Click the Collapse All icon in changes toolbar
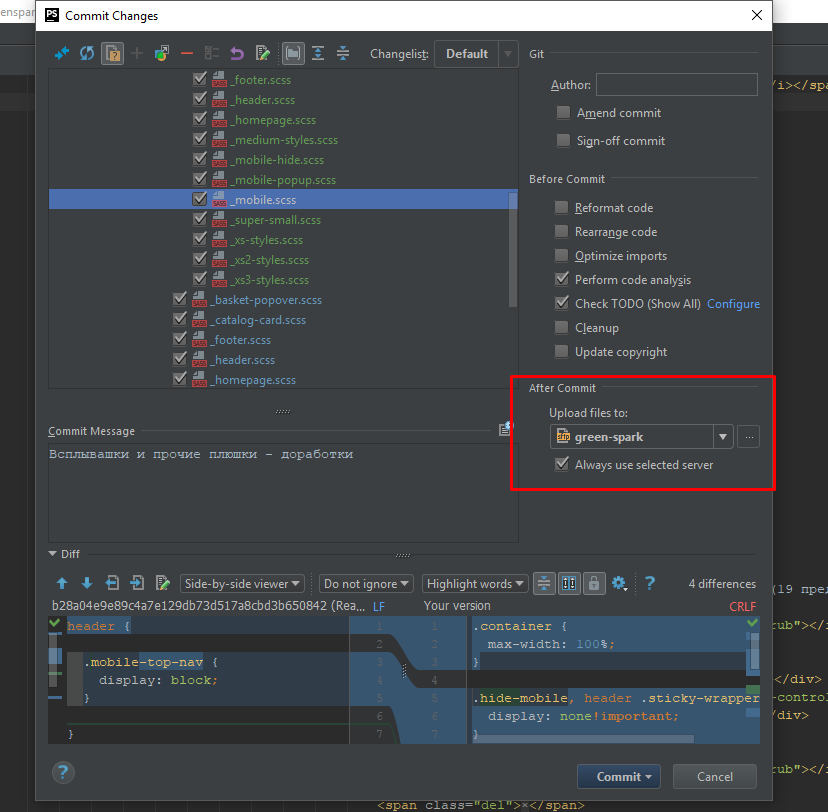 coord(343,54)
